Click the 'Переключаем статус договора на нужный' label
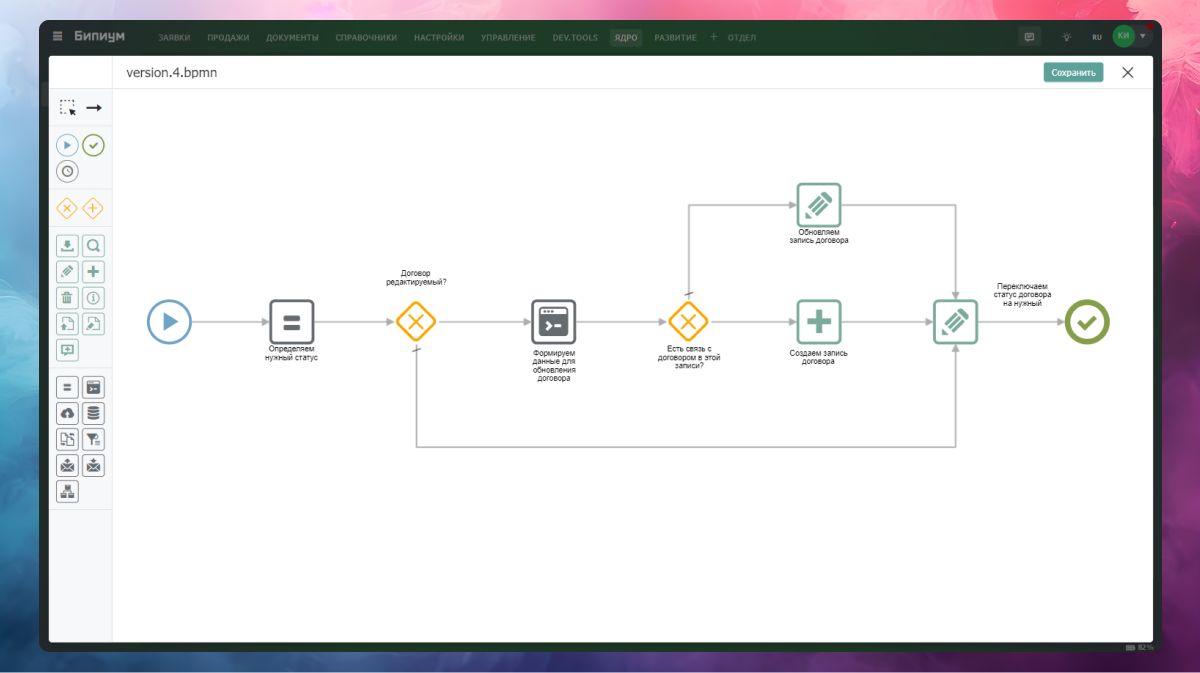This screenshot has width=1200, height=673. click(1023, 295)
